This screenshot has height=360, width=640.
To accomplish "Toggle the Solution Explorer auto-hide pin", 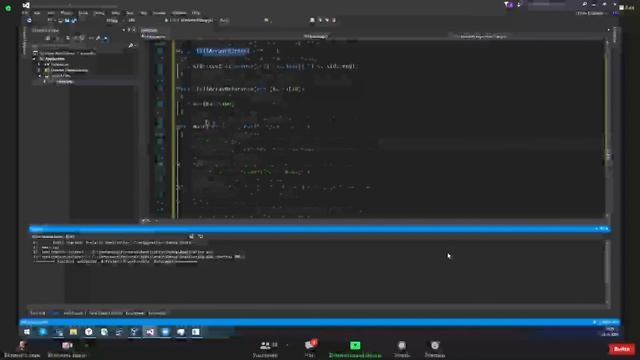I will tap(129, 30).
